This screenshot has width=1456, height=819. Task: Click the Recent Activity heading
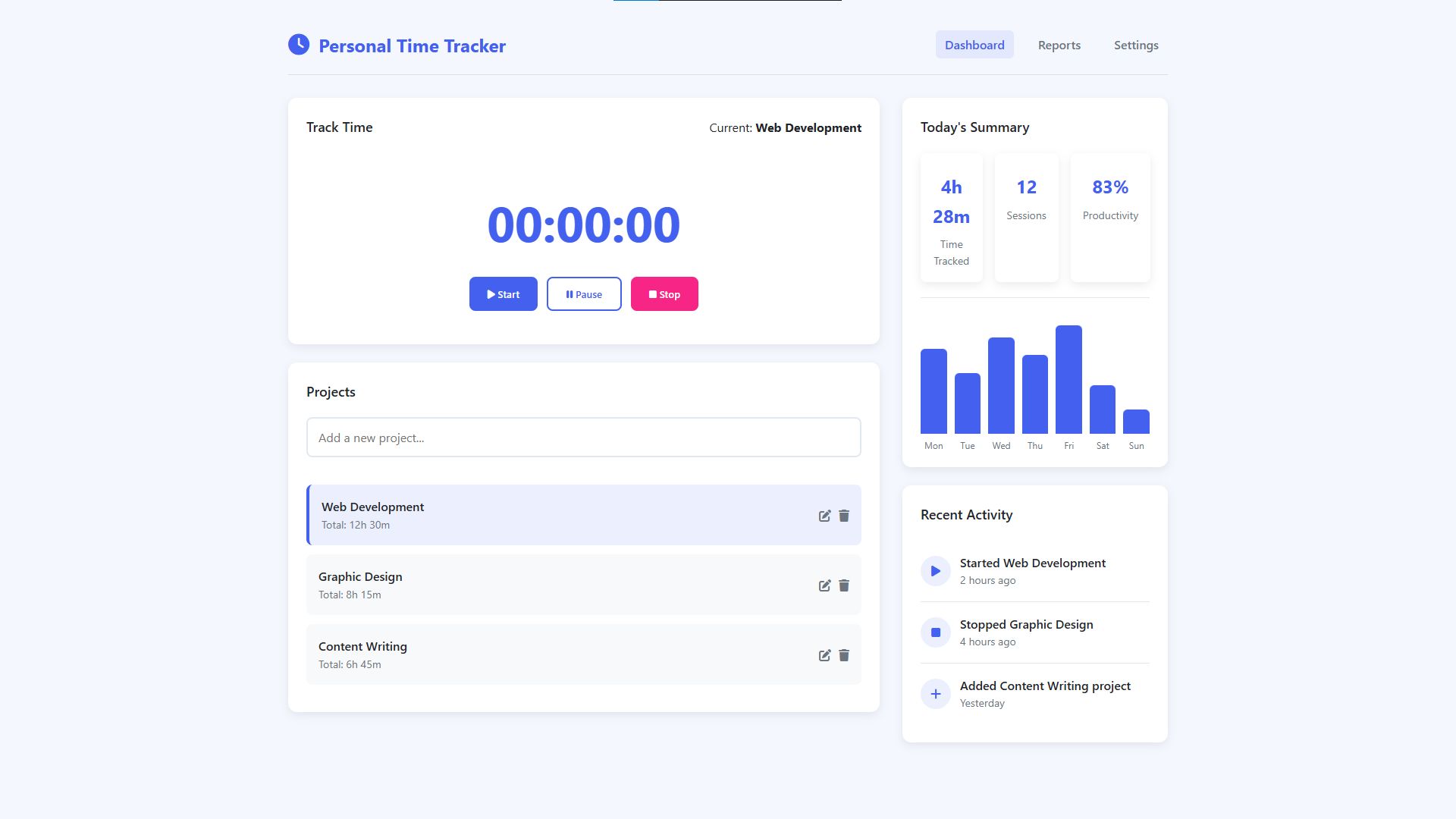click(966, 515)
